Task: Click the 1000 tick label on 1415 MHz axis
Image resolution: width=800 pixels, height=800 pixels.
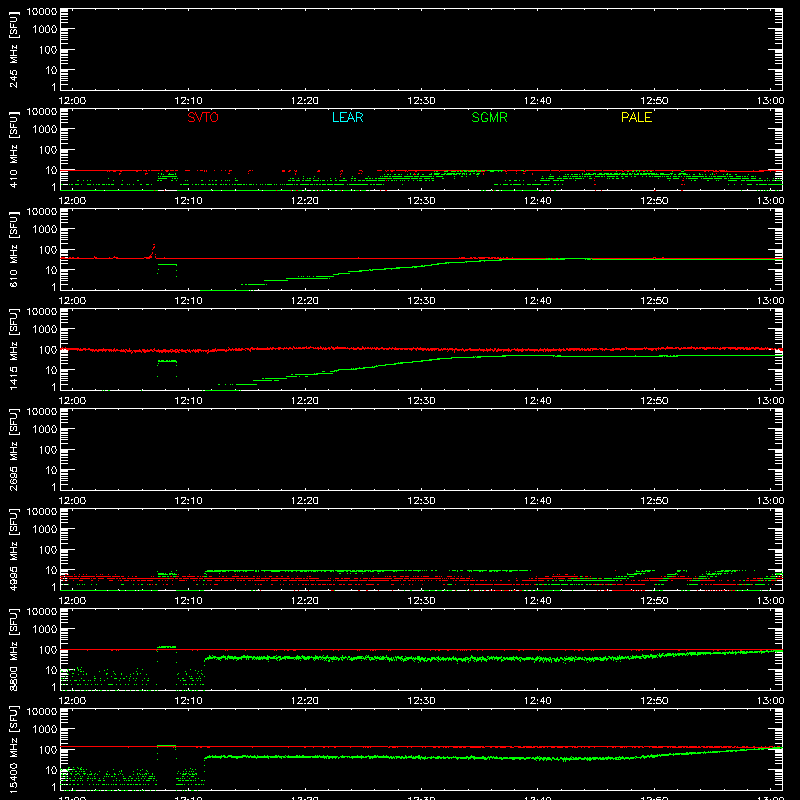Action: (x=45, y=330)
